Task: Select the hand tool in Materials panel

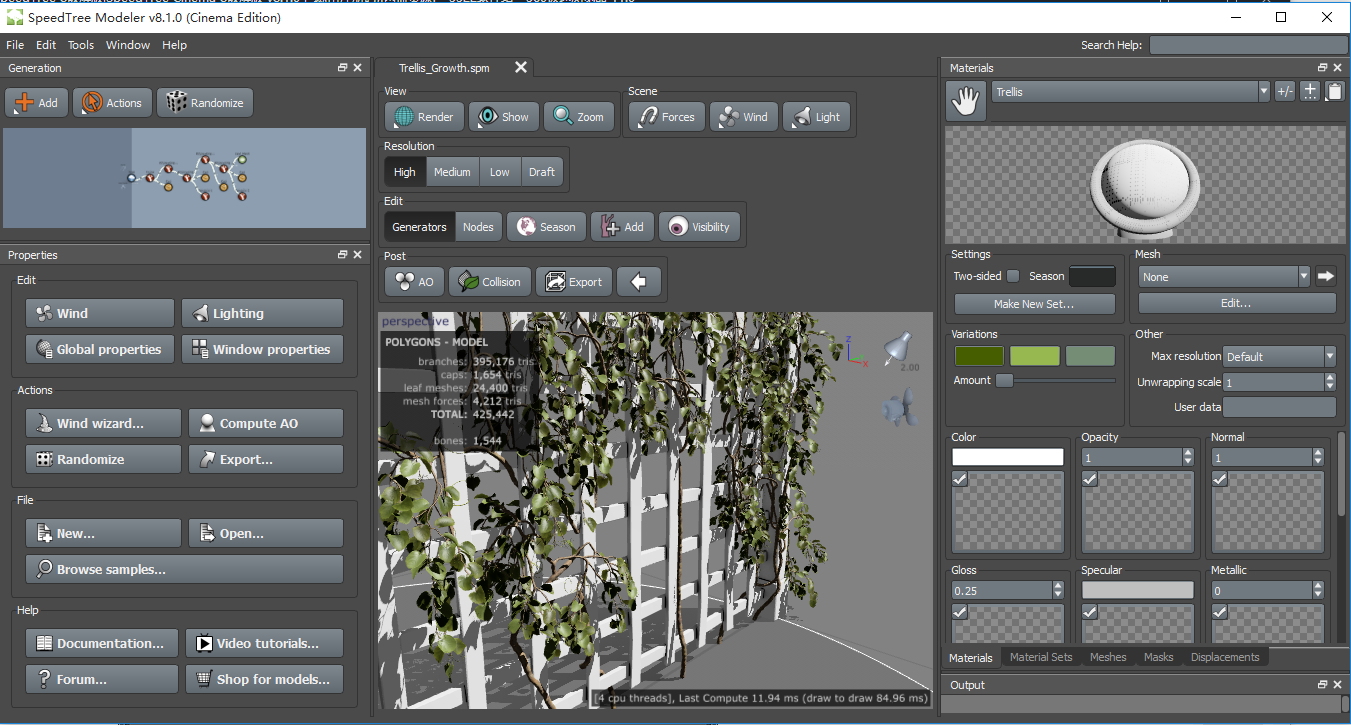Action: (966, 101)
